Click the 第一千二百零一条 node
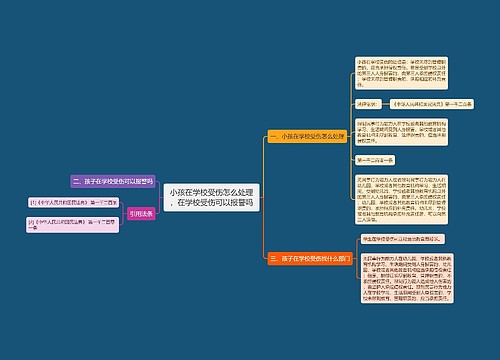 (x=375, y=160)
